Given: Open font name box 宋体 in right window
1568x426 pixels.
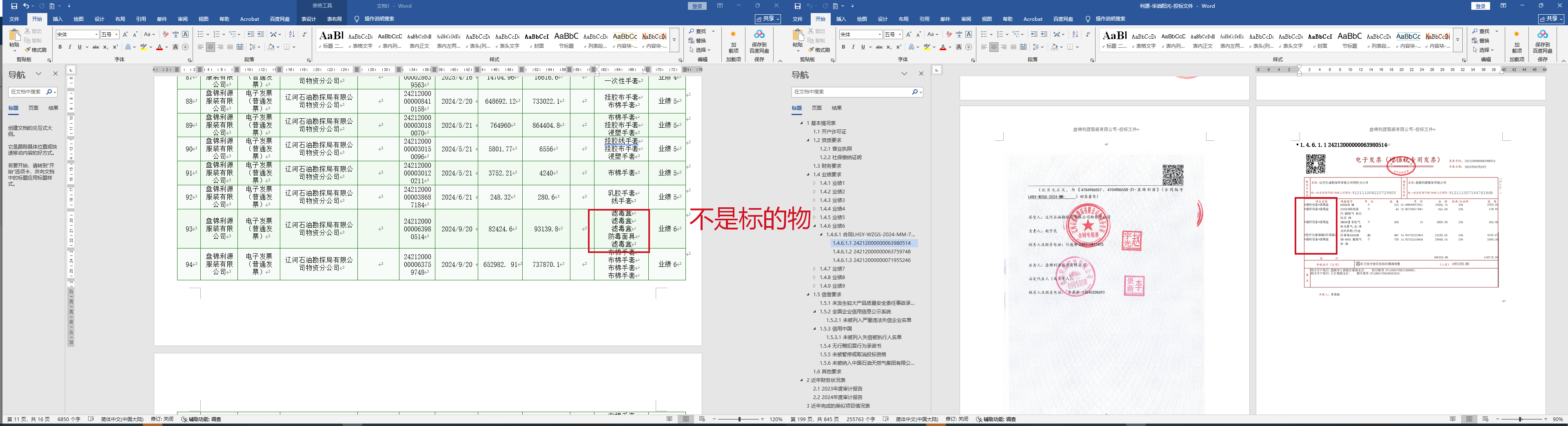Looking at the screenshot, I should point(861,35).
